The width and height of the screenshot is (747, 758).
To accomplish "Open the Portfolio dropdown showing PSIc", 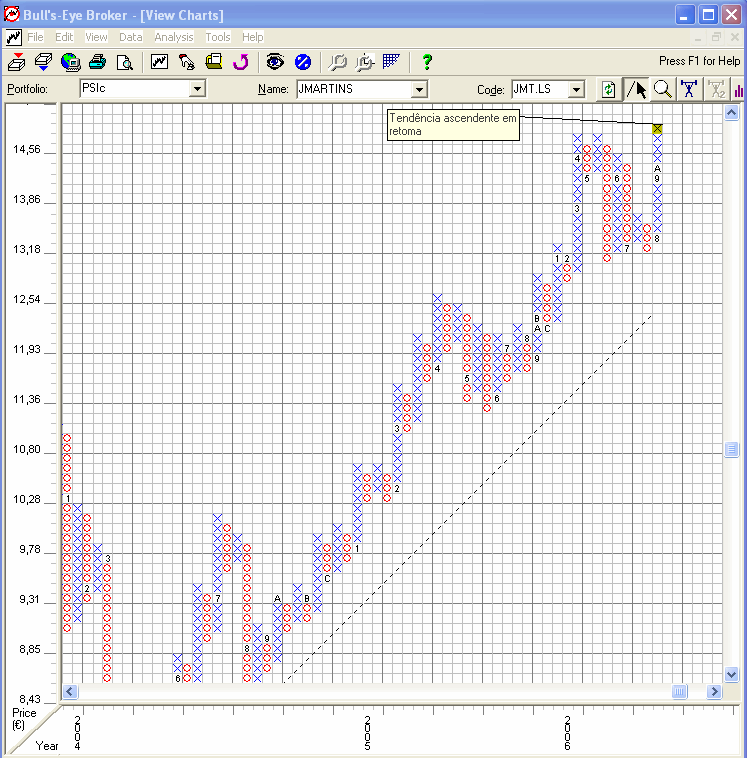I will tap(197, 89).
